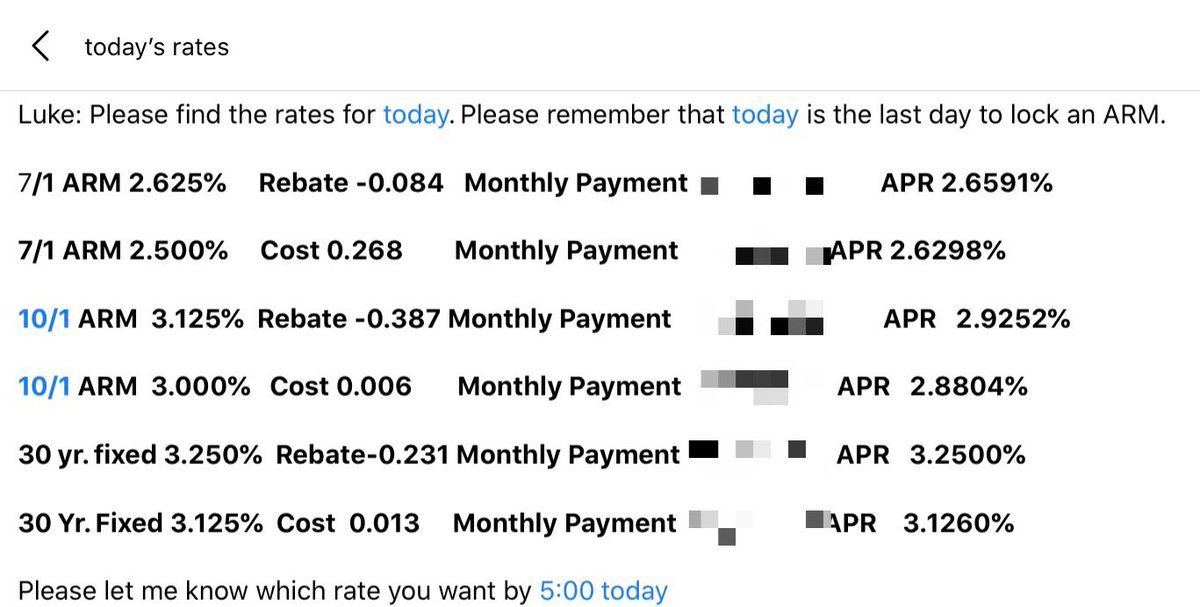Click the "APR 3.2500%" figure
The width and height of the screenshot is (1200, 607).
click(x=931, y=455)
